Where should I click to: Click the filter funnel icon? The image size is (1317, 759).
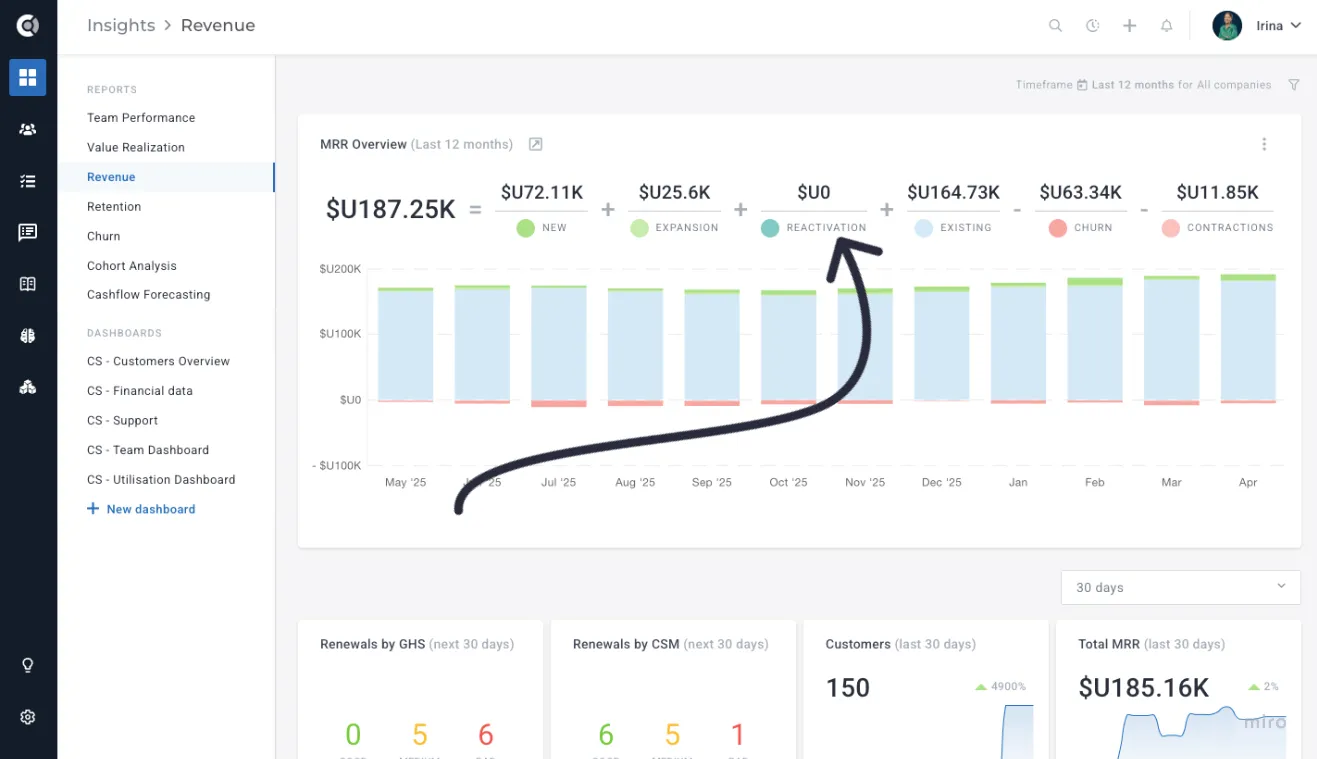[x=1294, y=85]
